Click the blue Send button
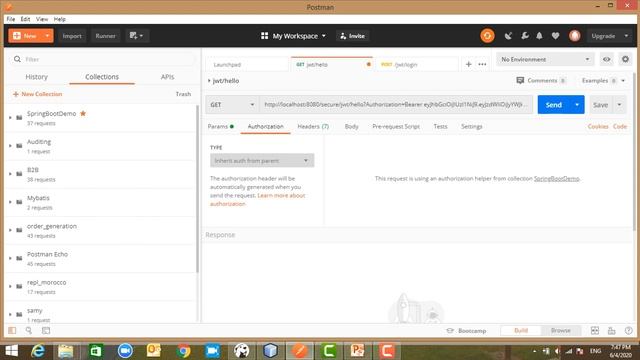Screen dimensions: 640x360 [554, 105]
